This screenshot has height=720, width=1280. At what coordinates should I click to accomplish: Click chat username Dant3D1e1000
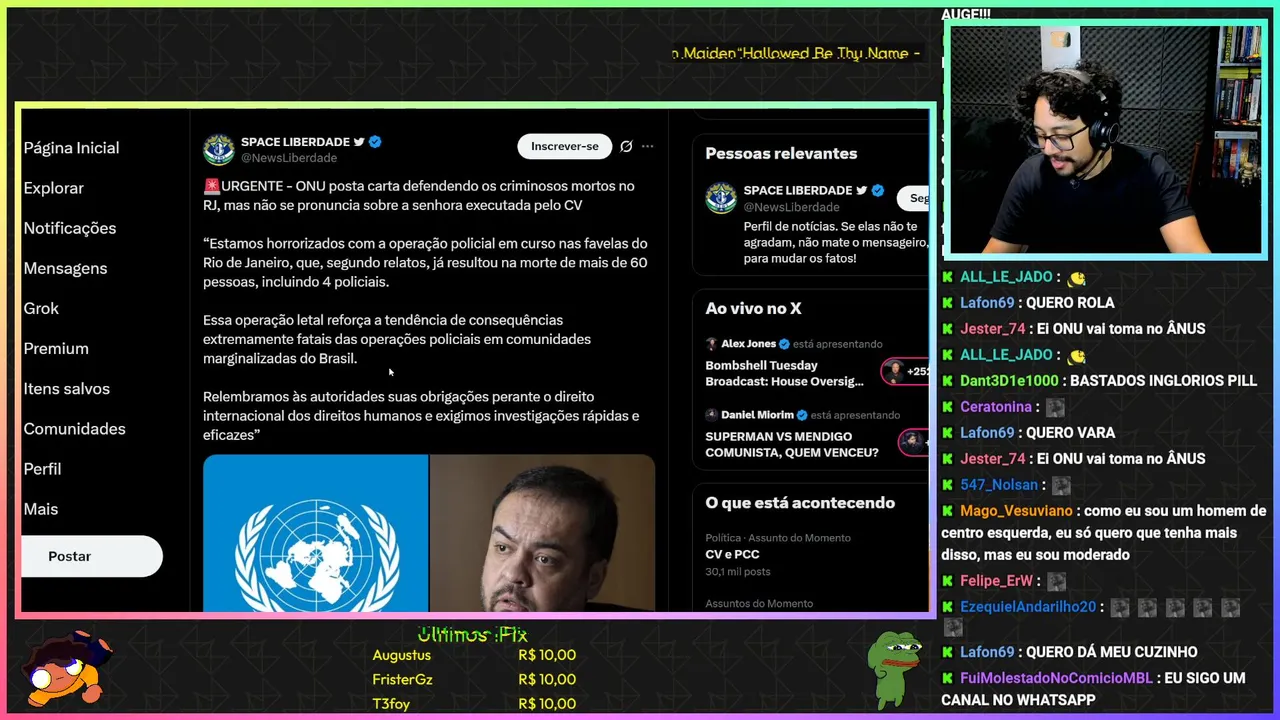coord(1009,381)
